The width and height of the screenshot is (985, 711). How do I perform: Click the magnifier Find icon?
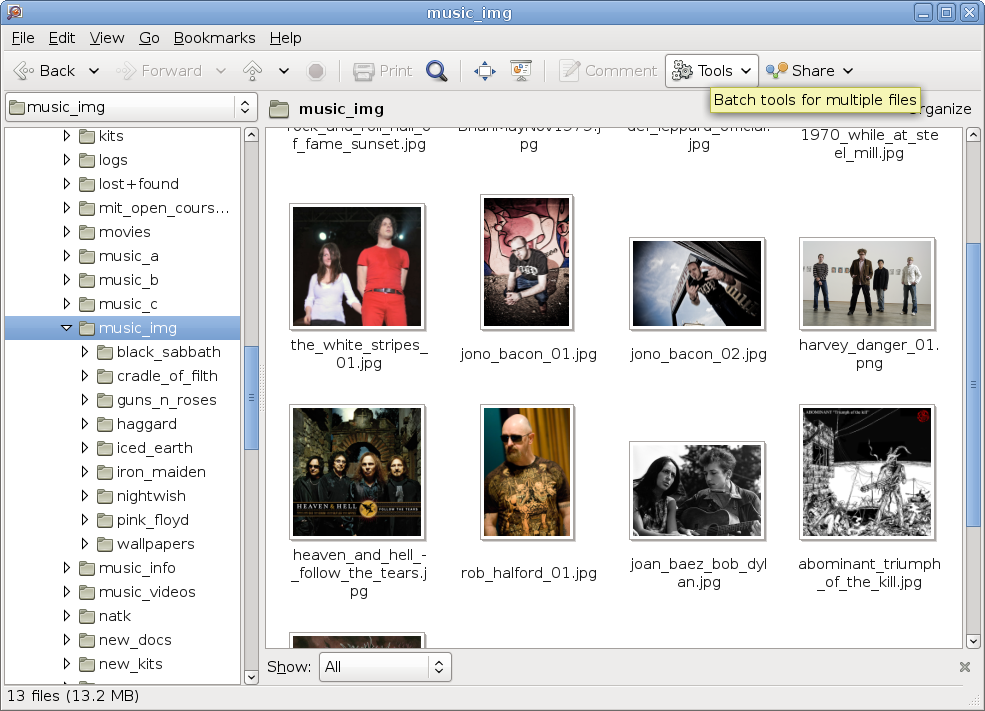click(x=436, y=71)
